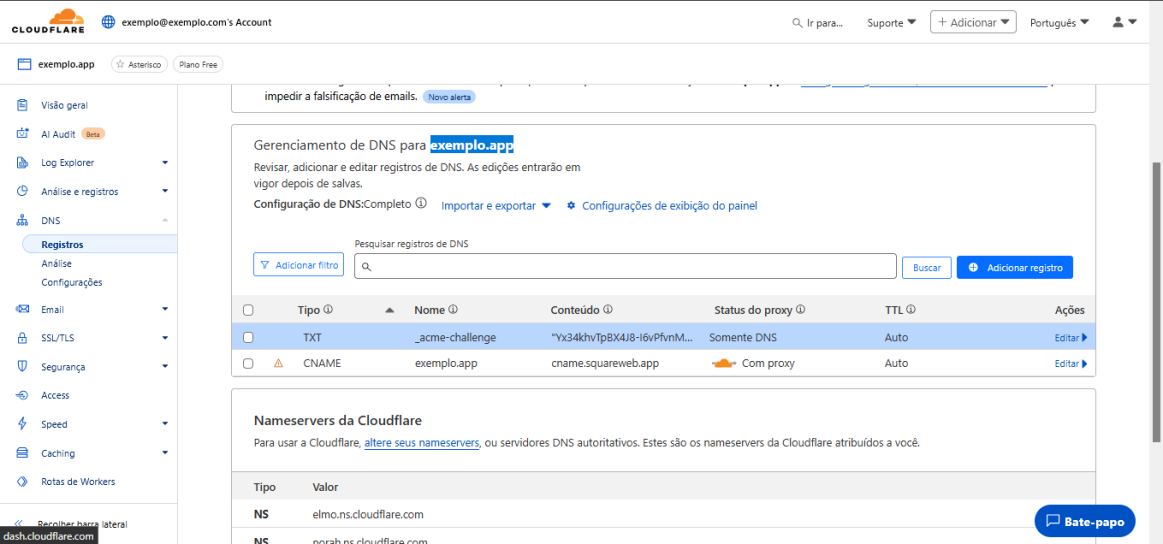This screenshot has height=544, width=1163.
Task: Expand the Log Explorer section
Action: tap(165, 163)
